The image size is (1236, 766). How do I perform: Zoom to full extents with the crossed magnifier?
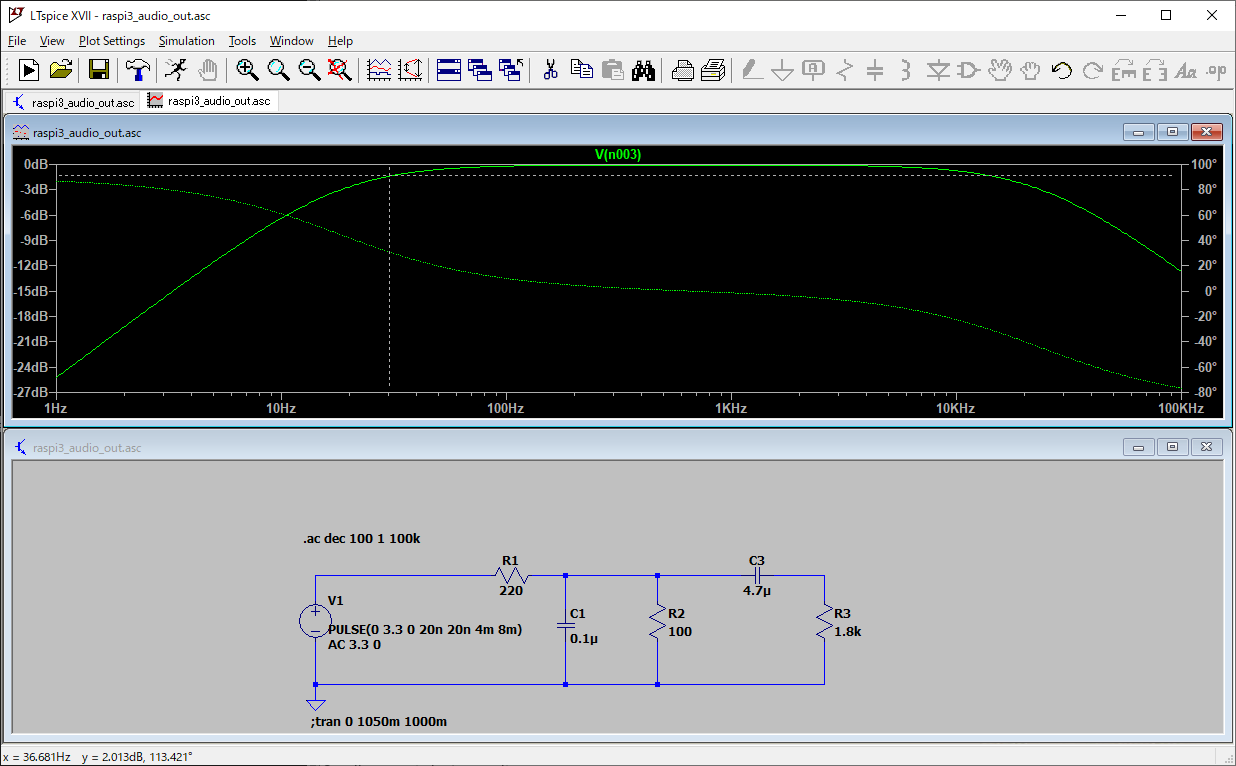[x=340, y=70]
